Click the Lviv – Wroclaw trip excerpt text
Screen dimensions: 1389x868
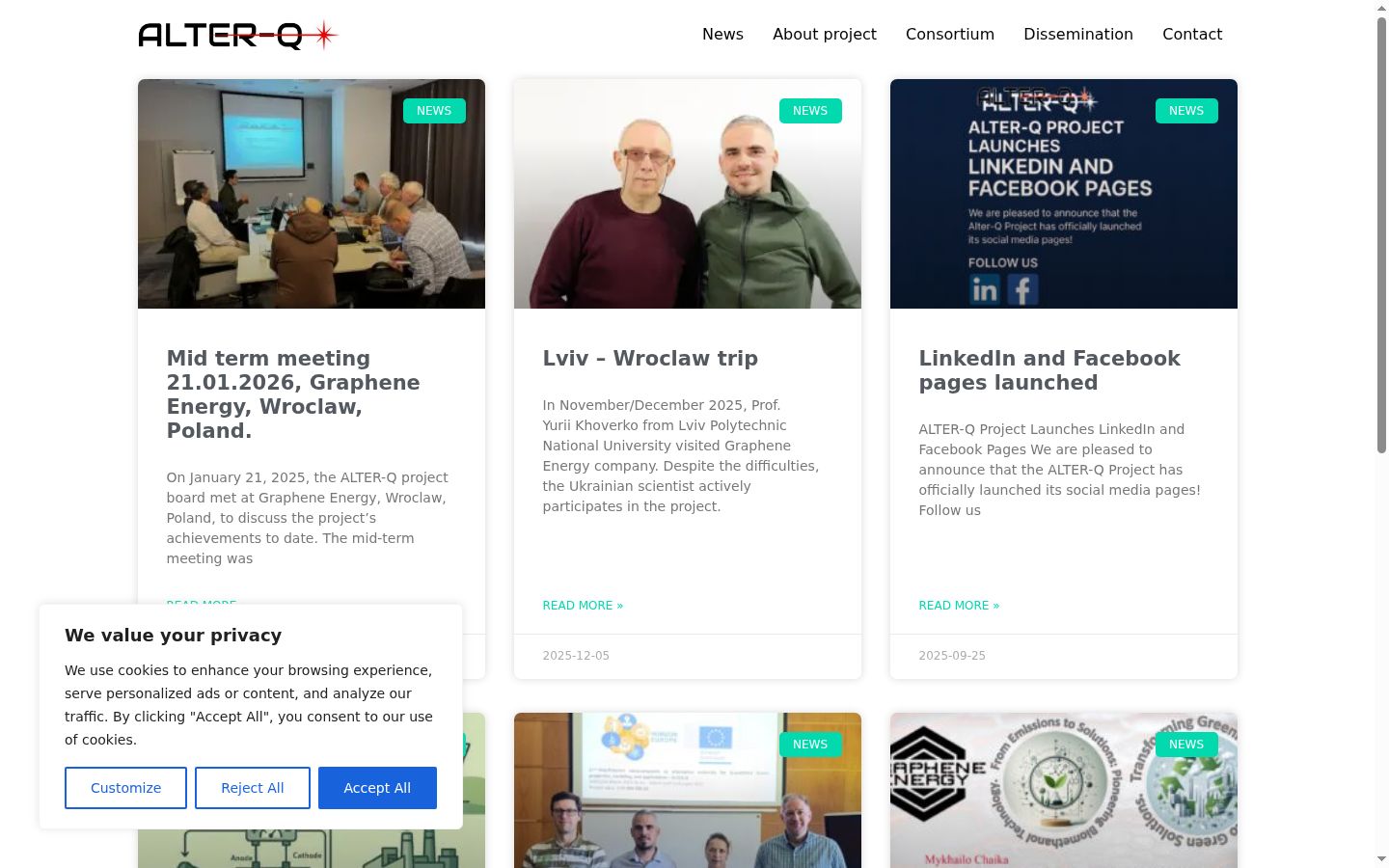click(x=681, y=456)
